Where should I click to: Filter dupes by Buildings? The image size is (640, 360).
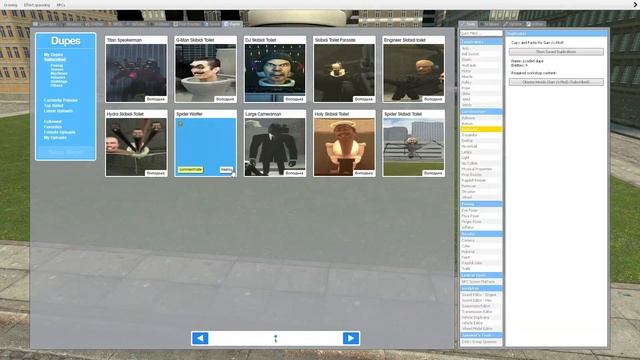pyautogui.click(x=59, y=81)
